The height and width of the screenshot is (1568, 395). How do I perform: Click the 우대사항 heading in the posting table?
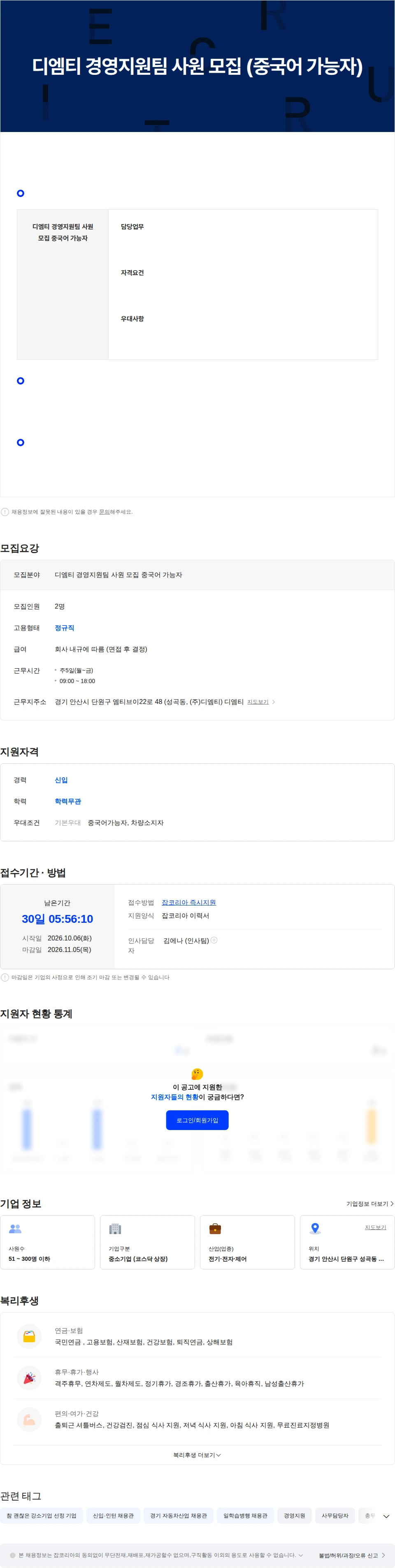click(x=132, y=318)
